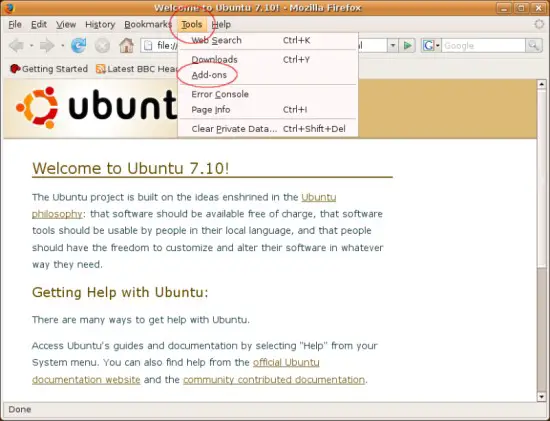Reload the current page
Image resolution: width=550 pixels, height=421 pixels.
[x=79, y=46]
